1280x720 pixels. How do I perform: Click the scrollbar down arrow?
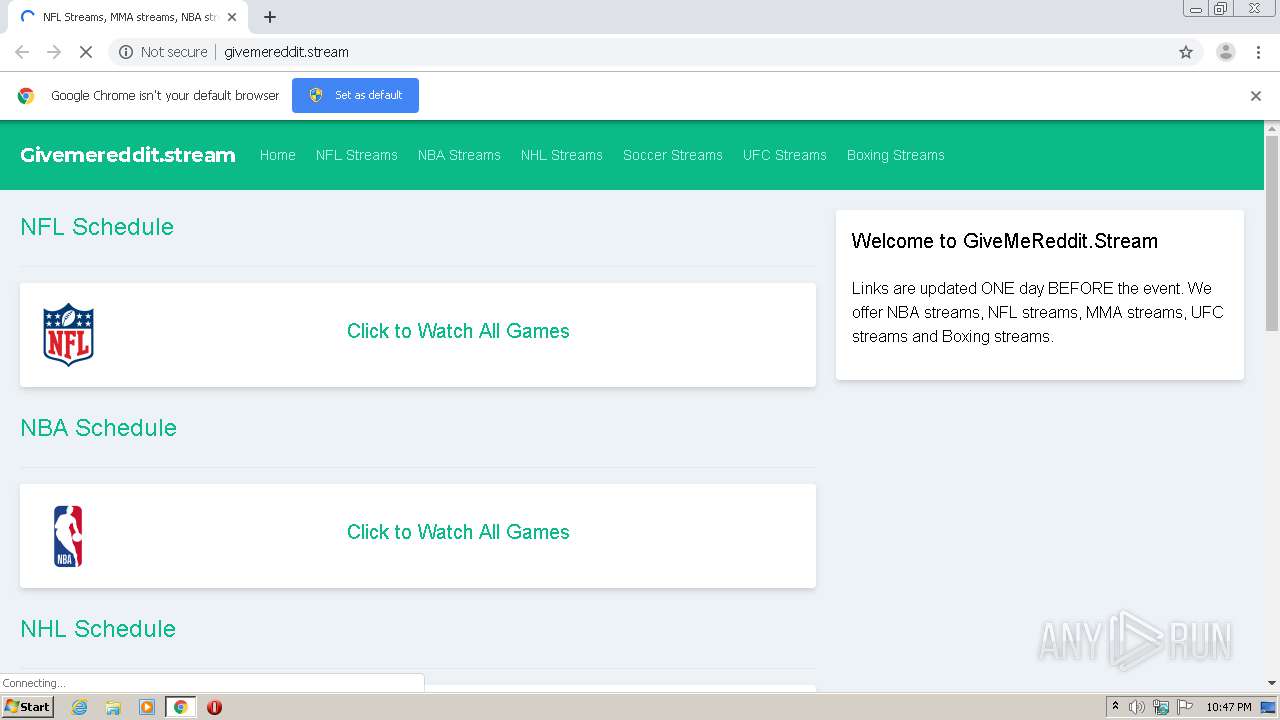coord(1272,683)
